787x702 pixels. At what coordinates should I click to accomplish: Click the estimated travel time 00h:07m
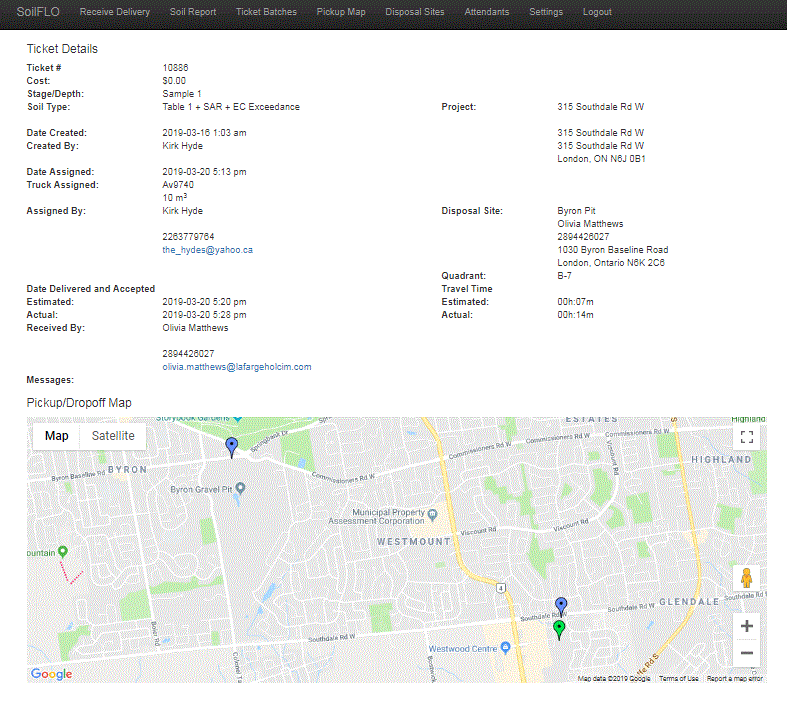(x=575, y=302)
